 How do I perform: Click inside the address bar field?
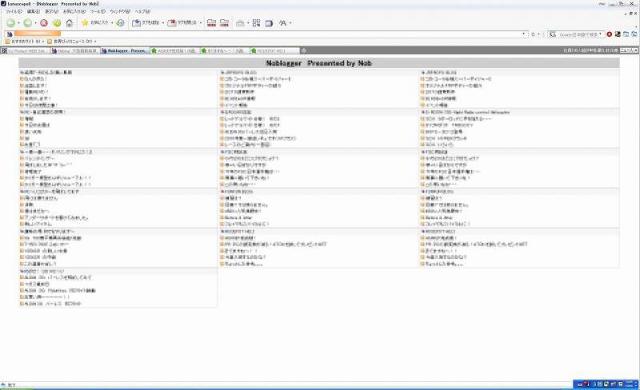coord(265,34)
